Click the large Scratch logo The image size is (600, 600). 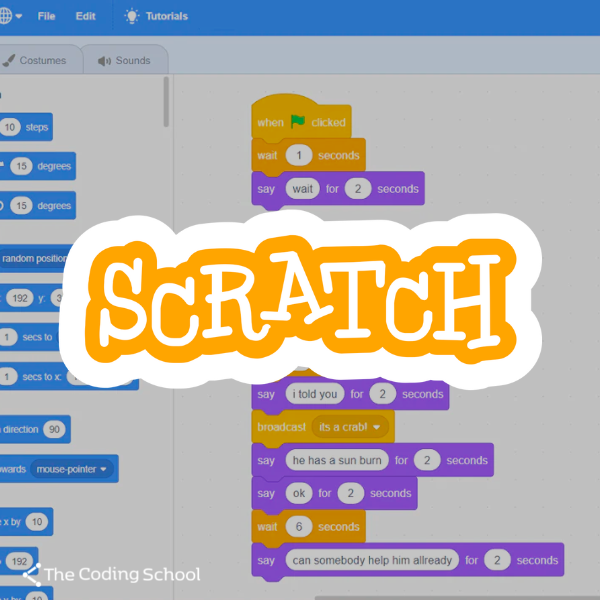[300, 292]
